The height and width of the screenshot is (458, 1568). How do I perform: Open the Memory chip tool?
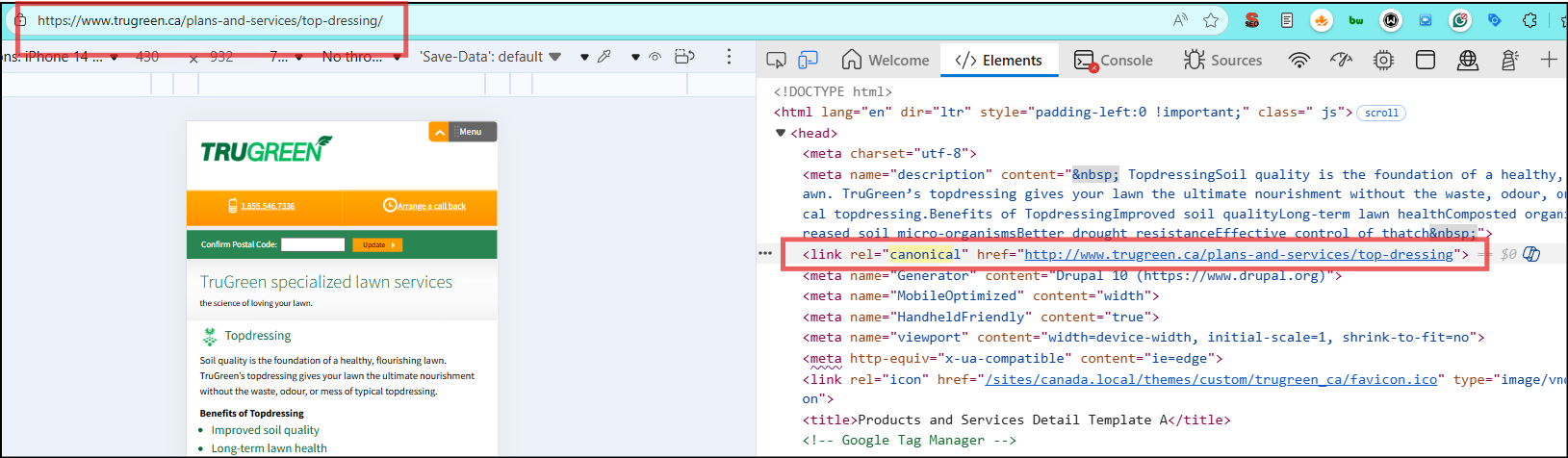pos(1383,60)
